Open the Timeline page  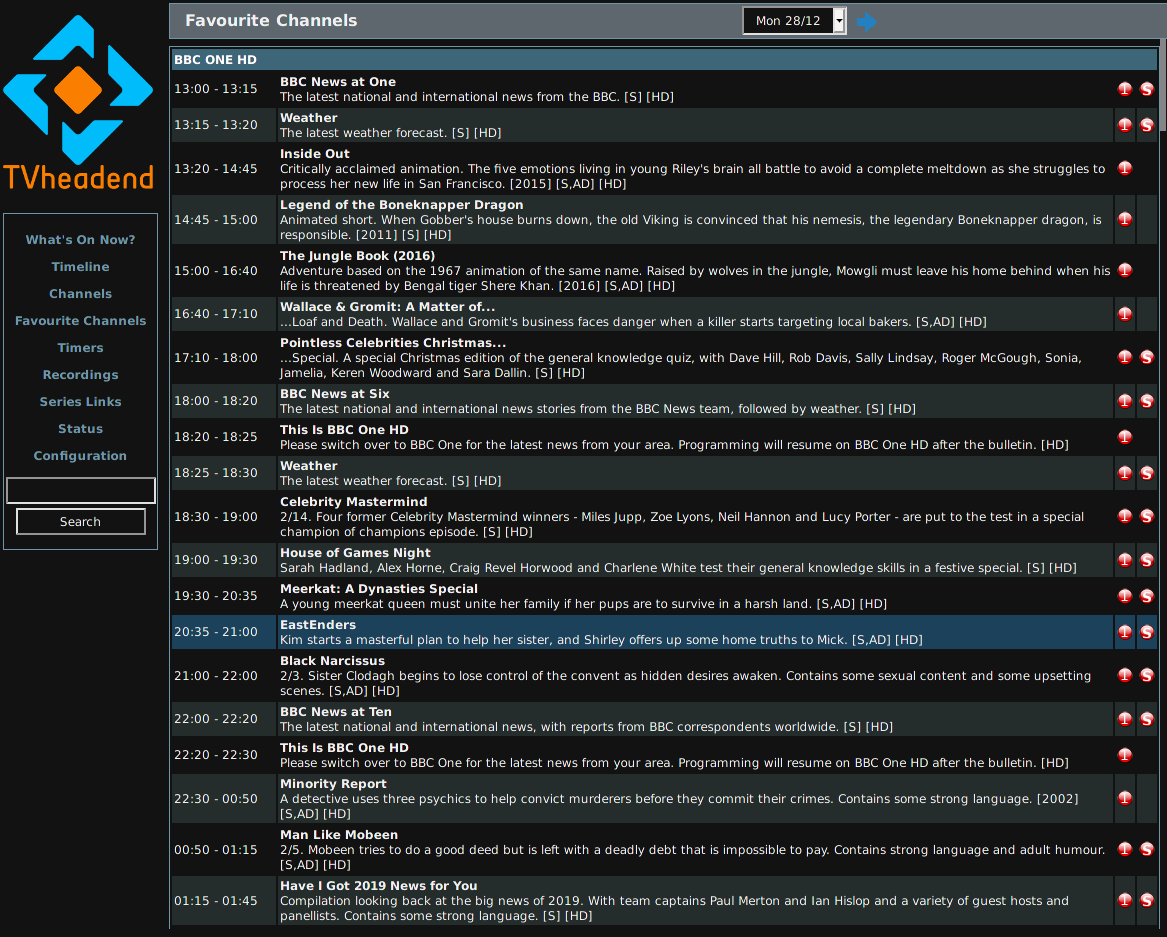[80, 266]
